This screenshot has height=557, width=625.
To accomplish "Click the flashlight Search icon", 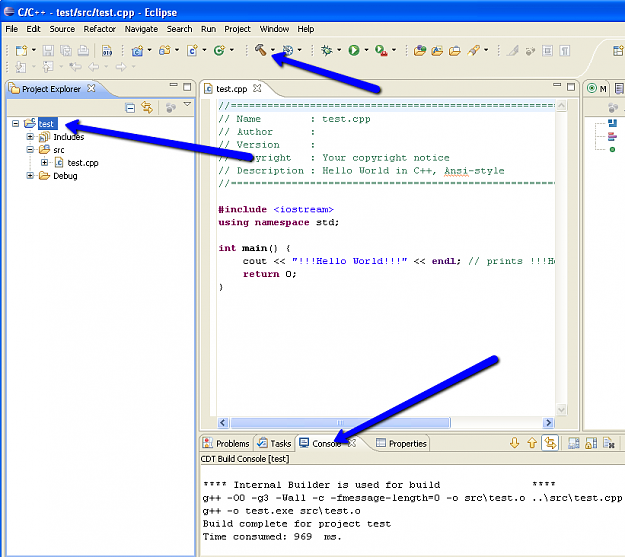I will pyautogui.click(x=474, y=51).
